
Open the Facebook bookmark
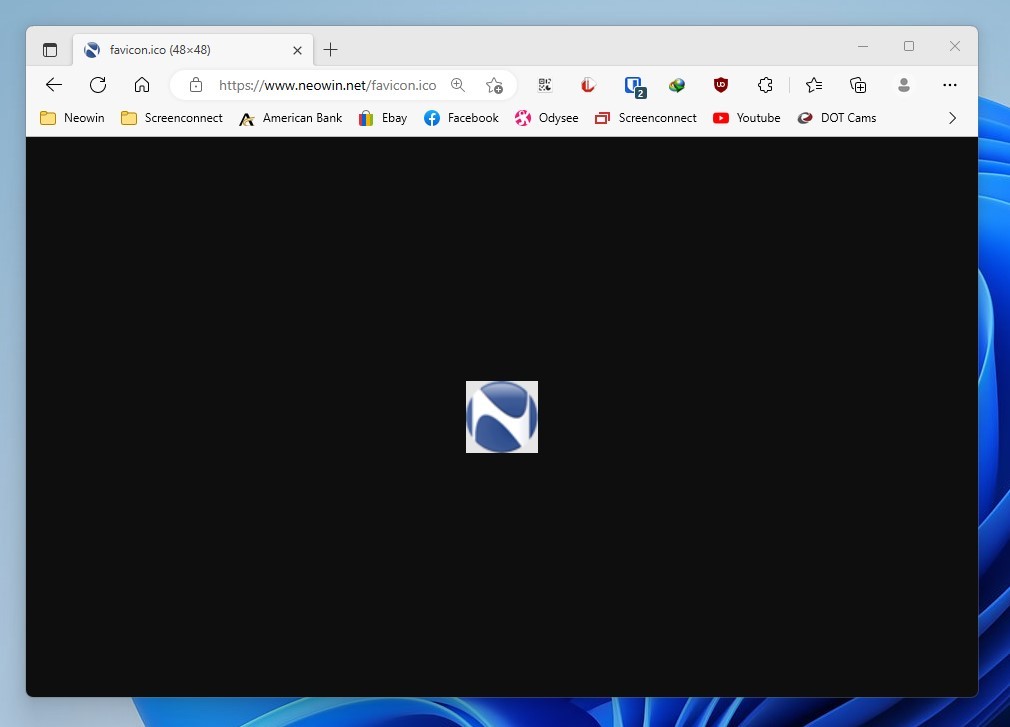(x=461, y=118)
